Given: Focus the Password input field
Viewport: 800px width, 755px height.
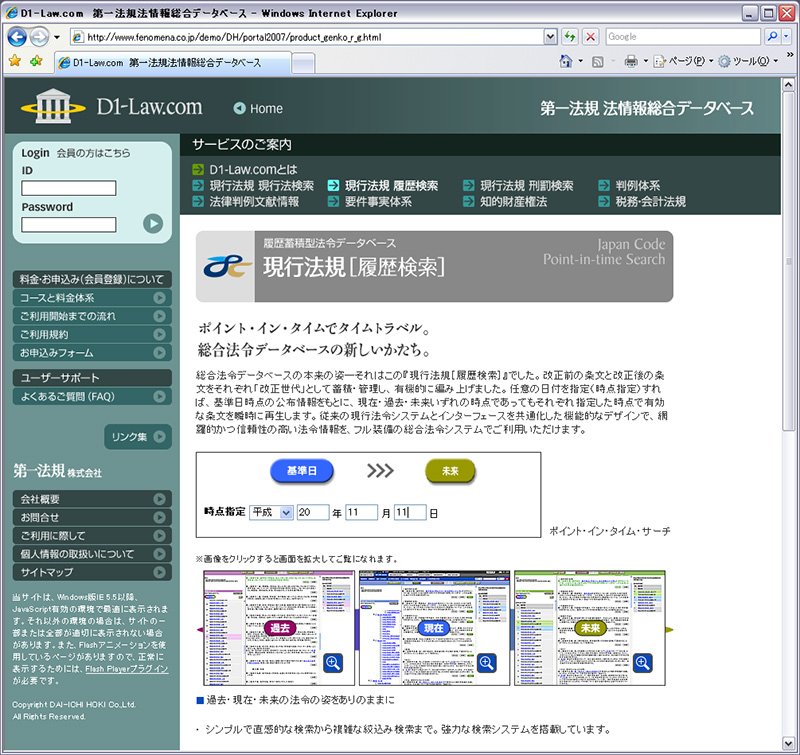Looking at the screenshot, I should tap(69, 224).
